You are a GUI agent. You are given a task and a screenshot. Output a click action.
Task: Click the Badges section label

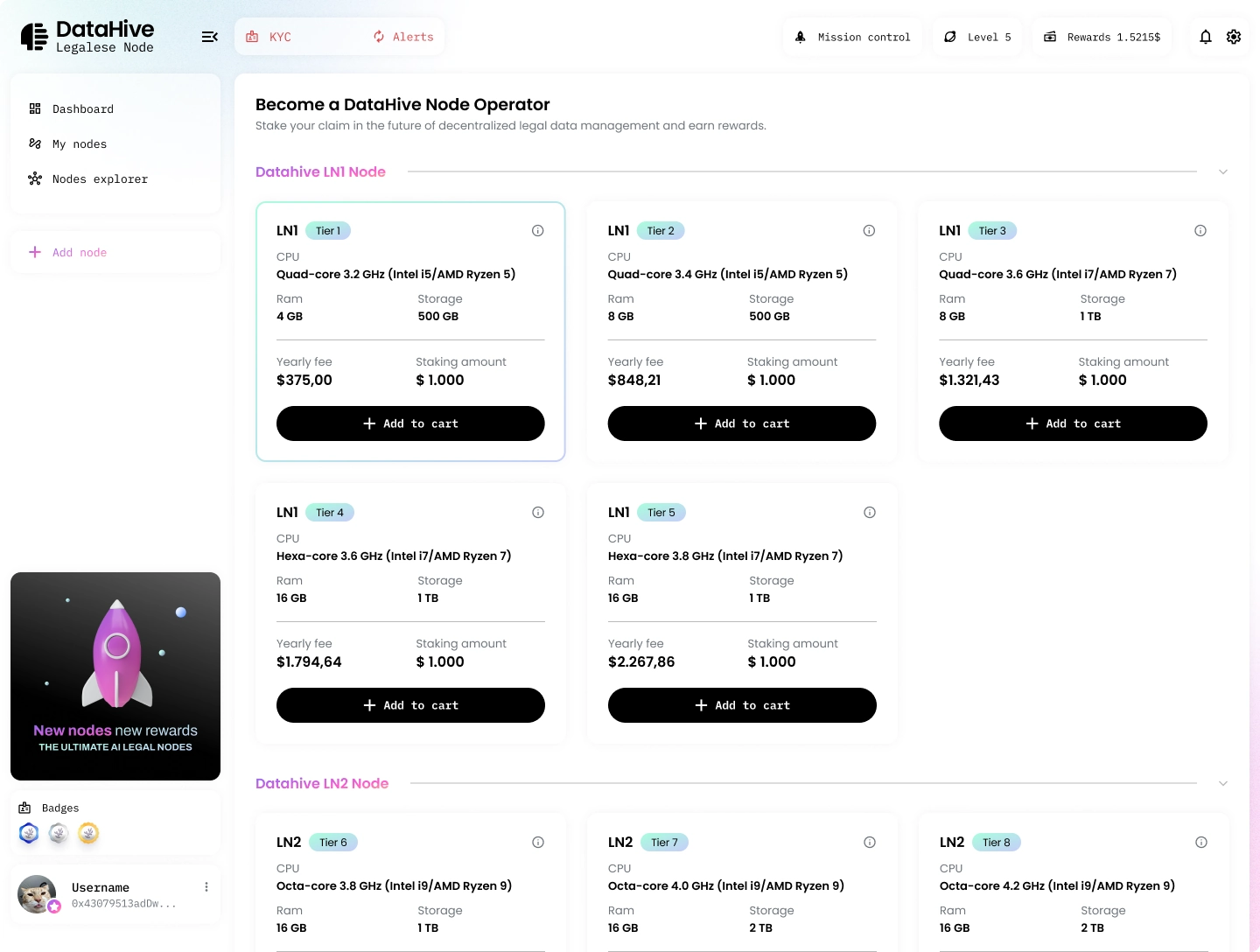coord(60,808)
